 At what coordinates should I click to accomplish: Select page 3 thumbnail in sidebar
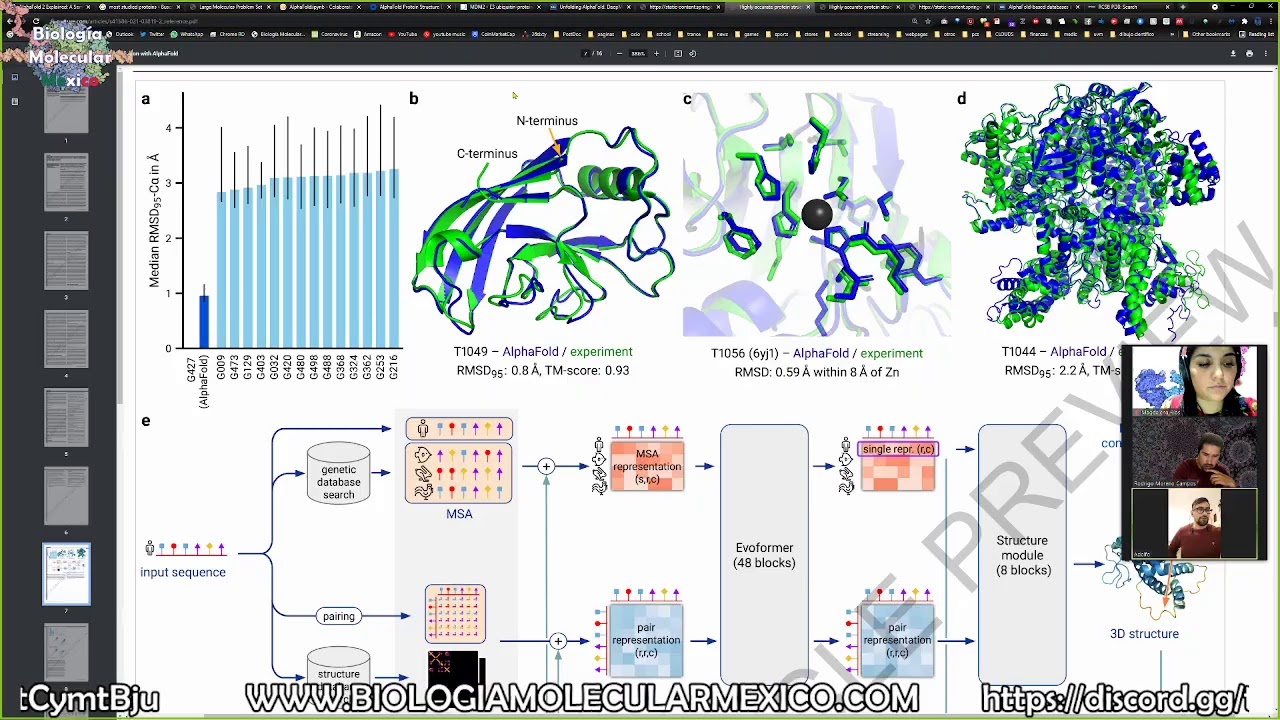(66, 260)
